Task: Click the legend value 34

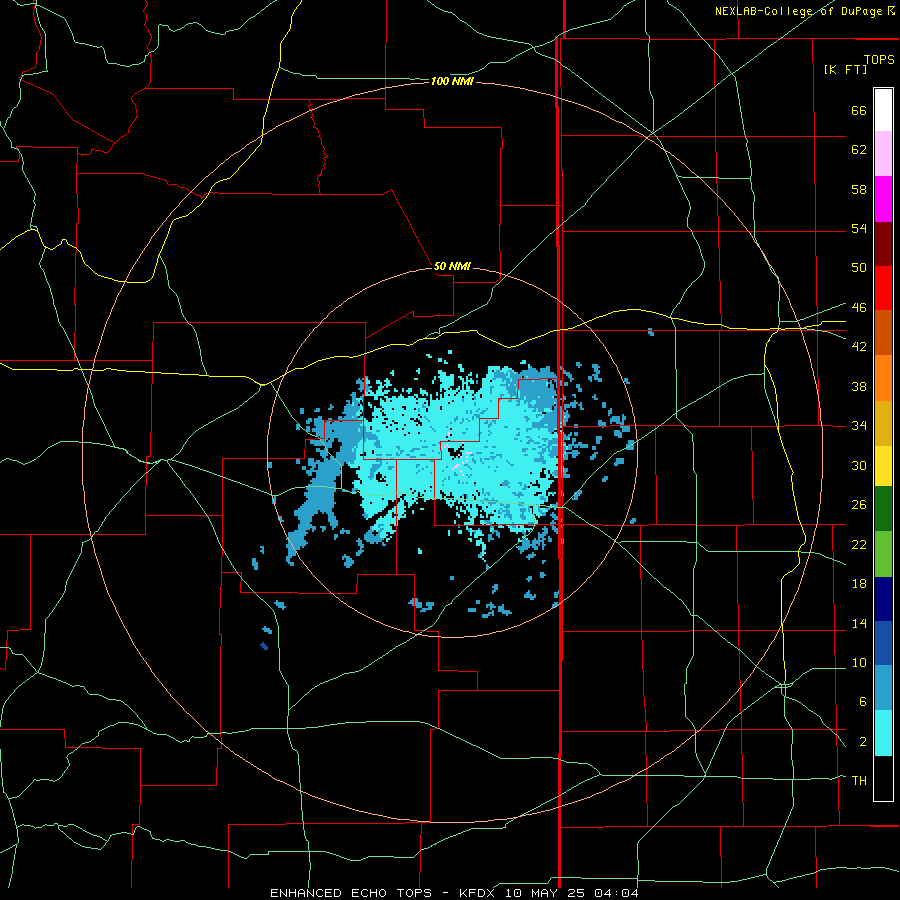Action: click(859, 425)
